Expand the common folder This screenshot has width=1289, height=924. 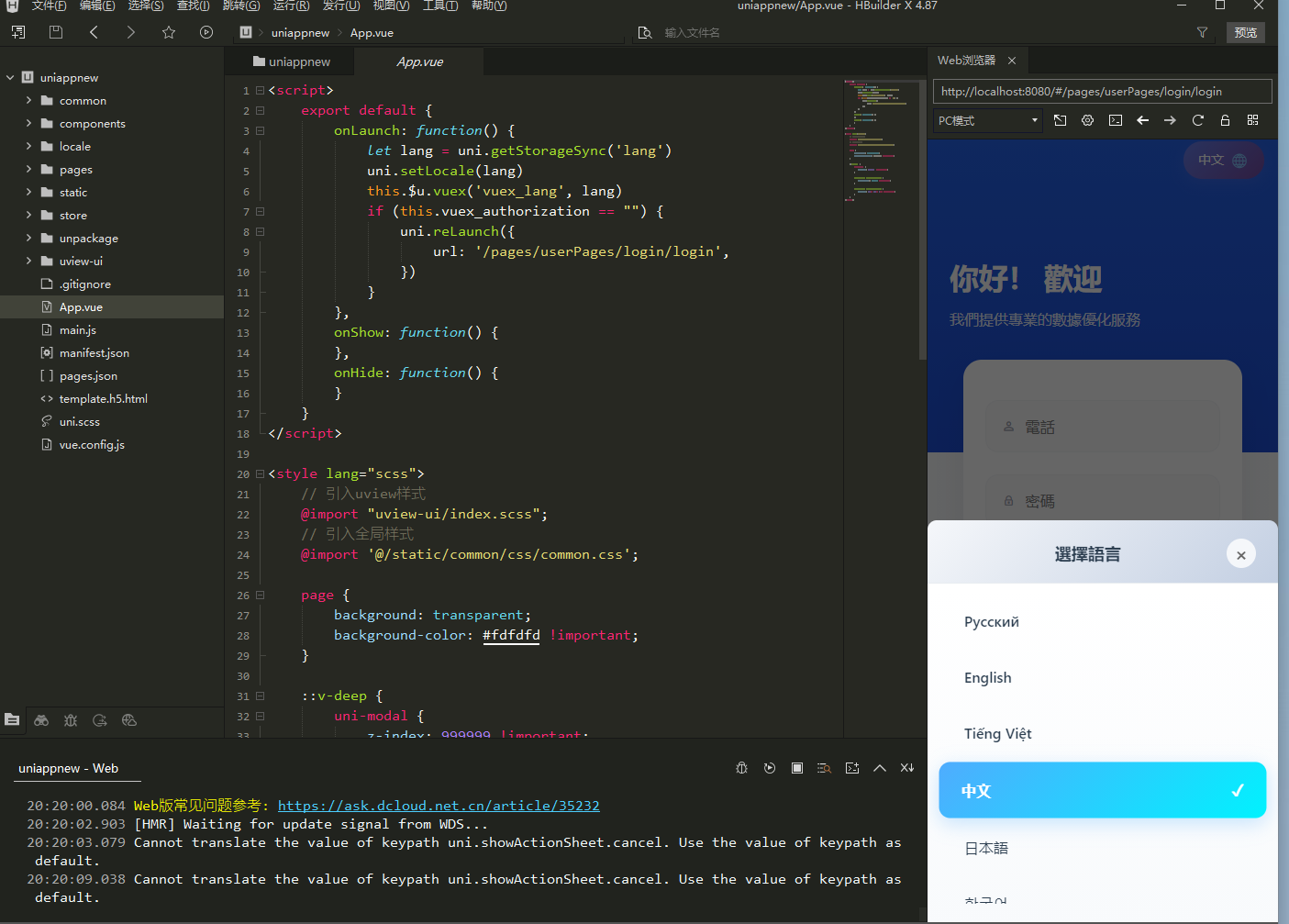[28, 100]
